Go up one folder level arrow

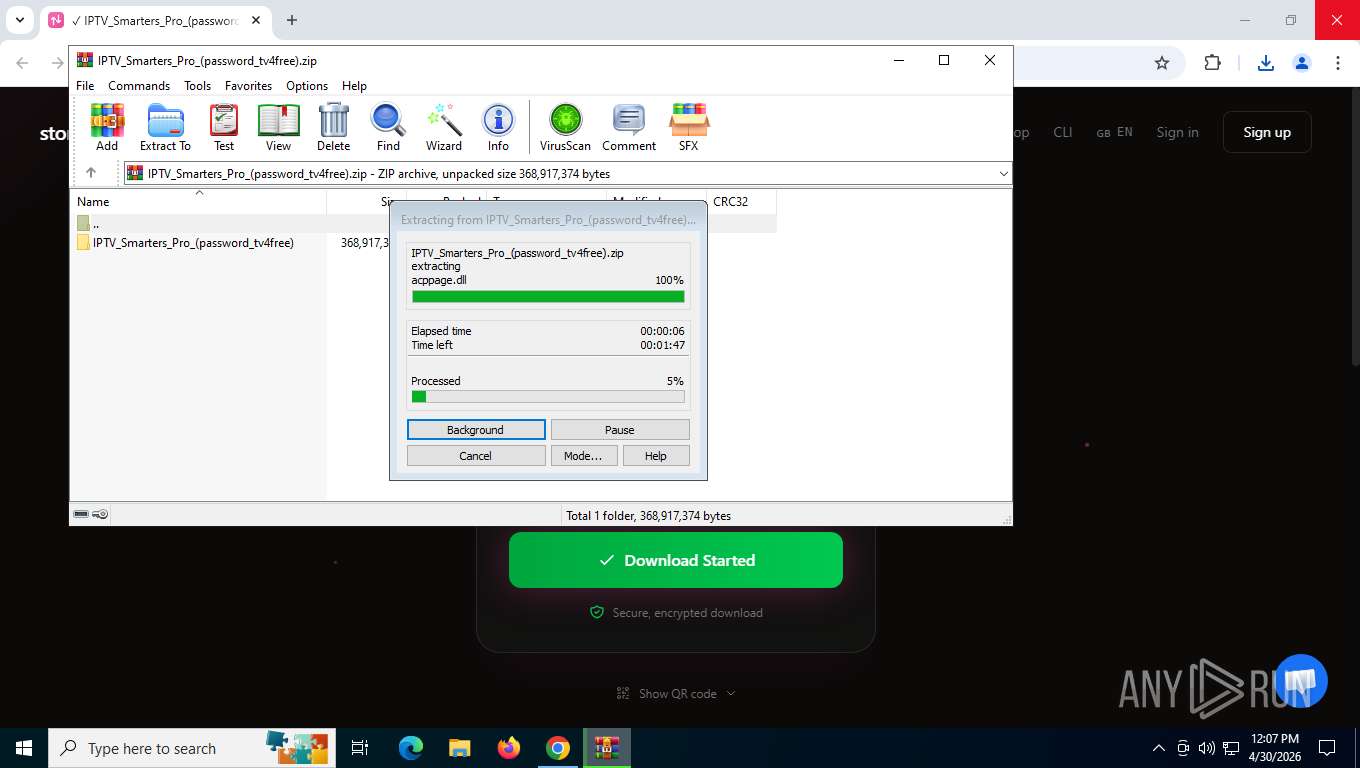click(91, 173)
